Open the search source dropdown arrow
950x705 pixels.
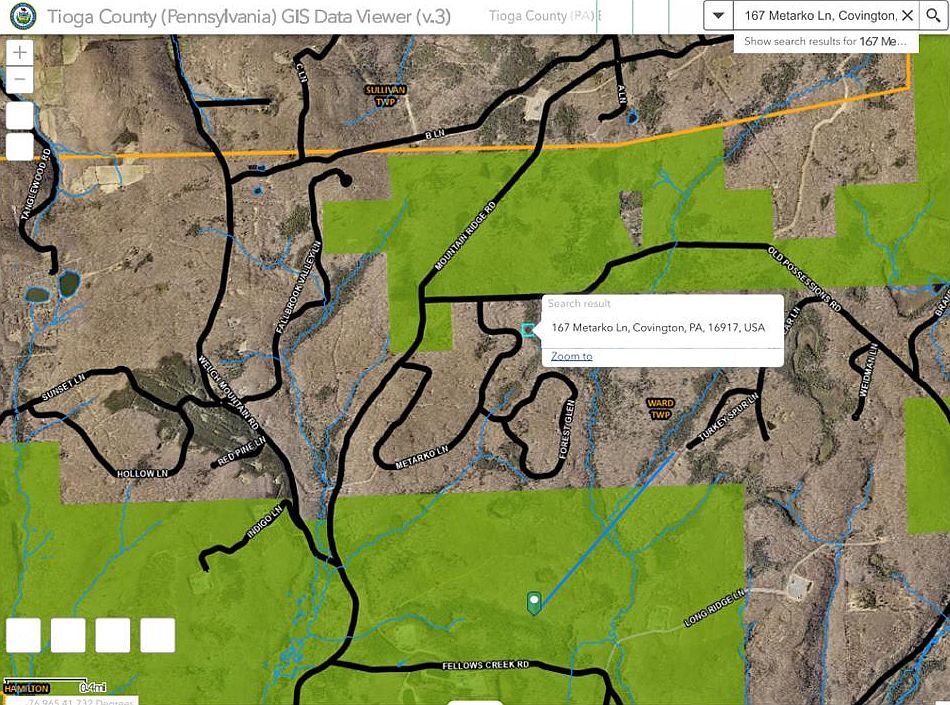click(x=719, y=16)
